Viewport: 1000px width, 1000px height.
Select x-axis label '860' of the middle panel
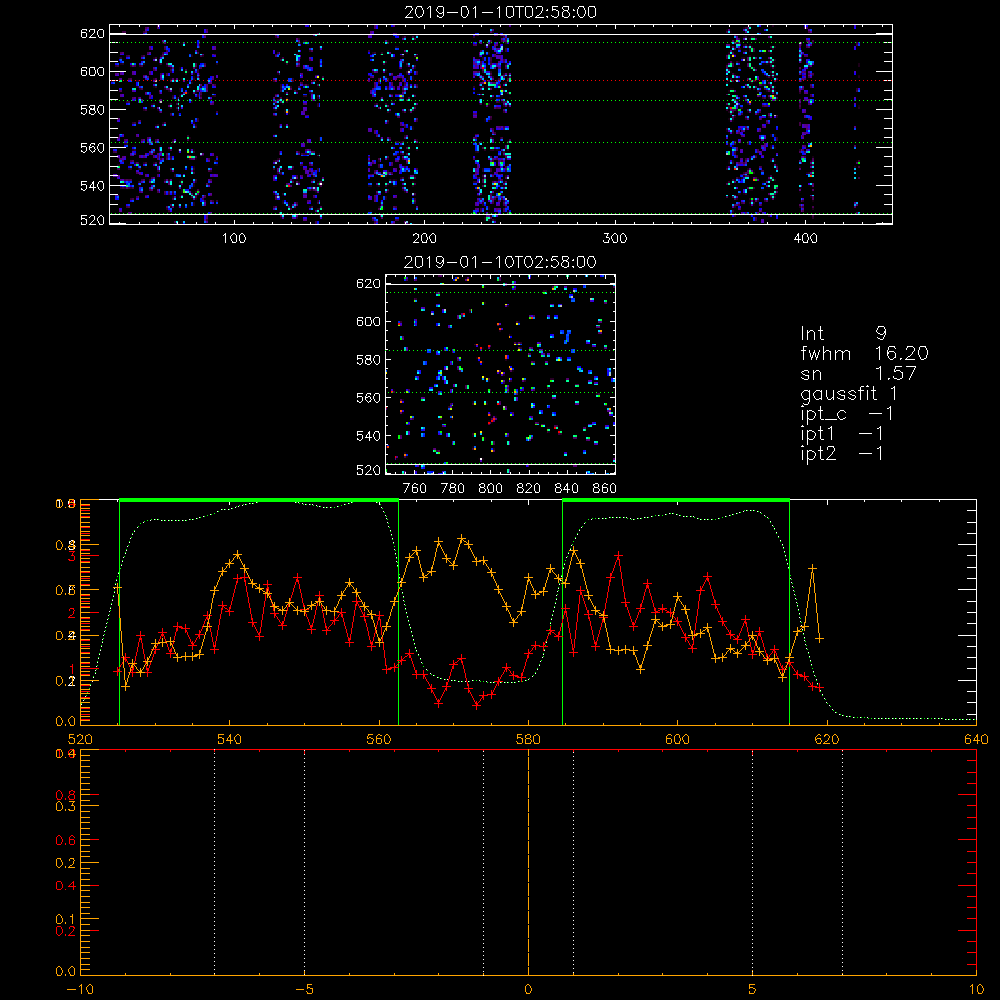605,489
